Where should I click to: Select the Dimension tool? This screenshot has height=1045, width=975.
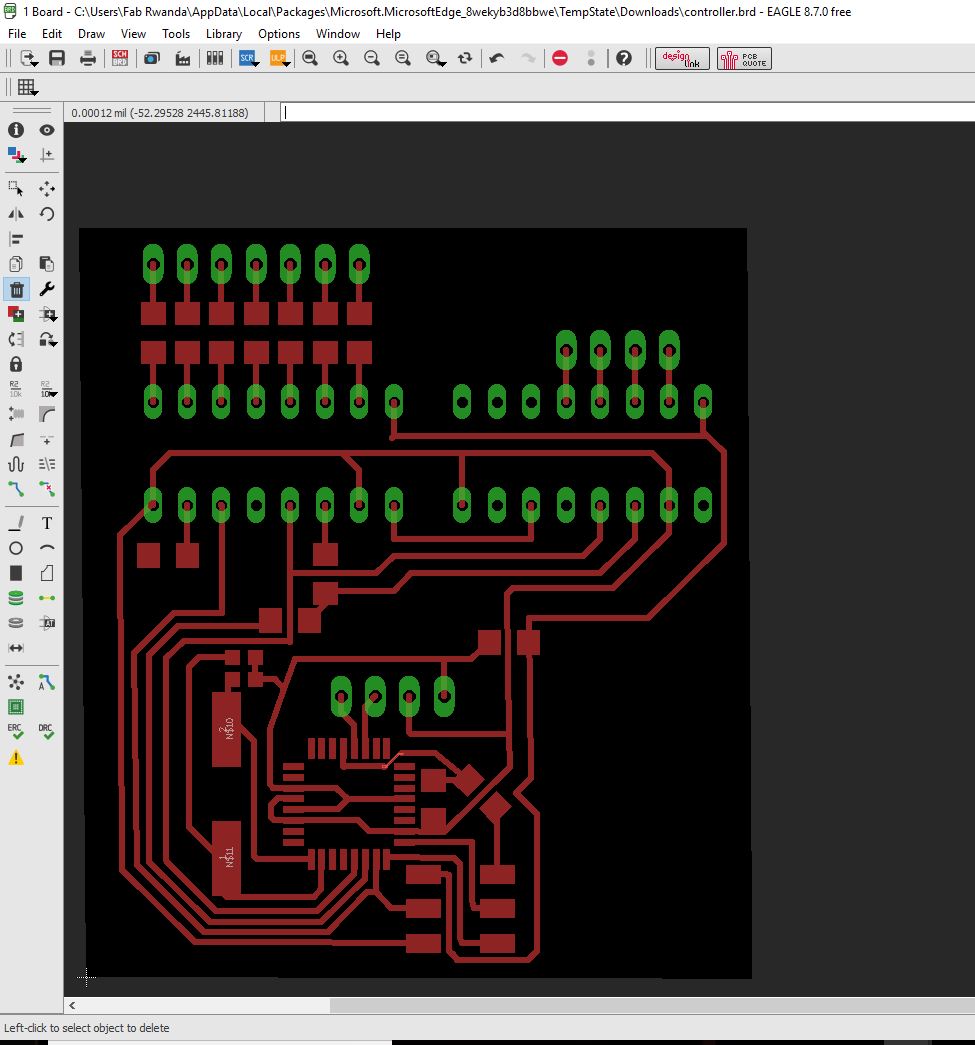click(x=16, y=648)
